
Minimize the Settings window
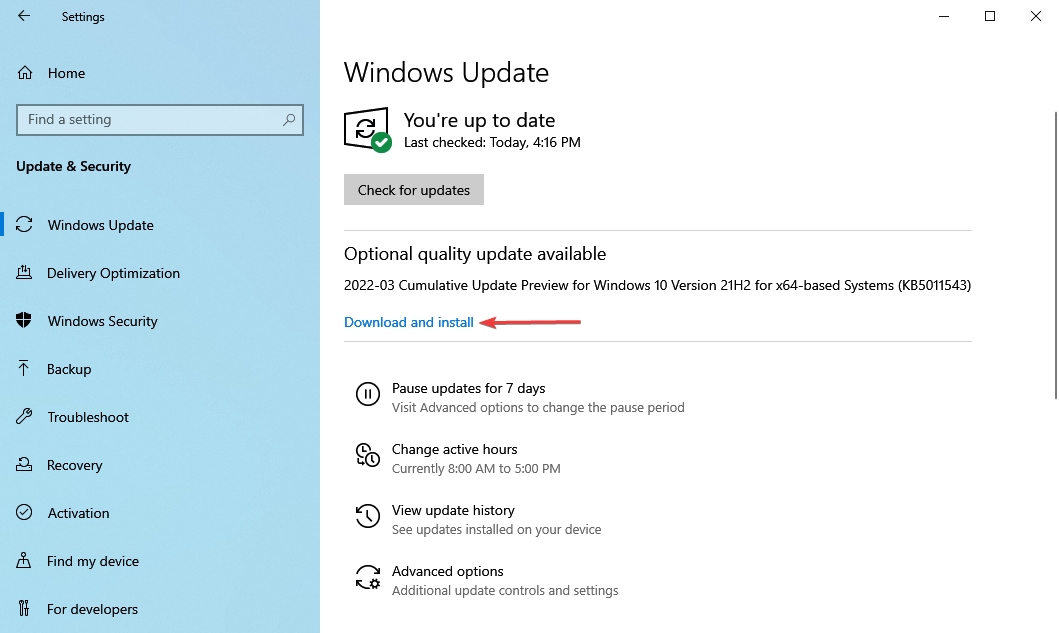[x=944, y=16]
